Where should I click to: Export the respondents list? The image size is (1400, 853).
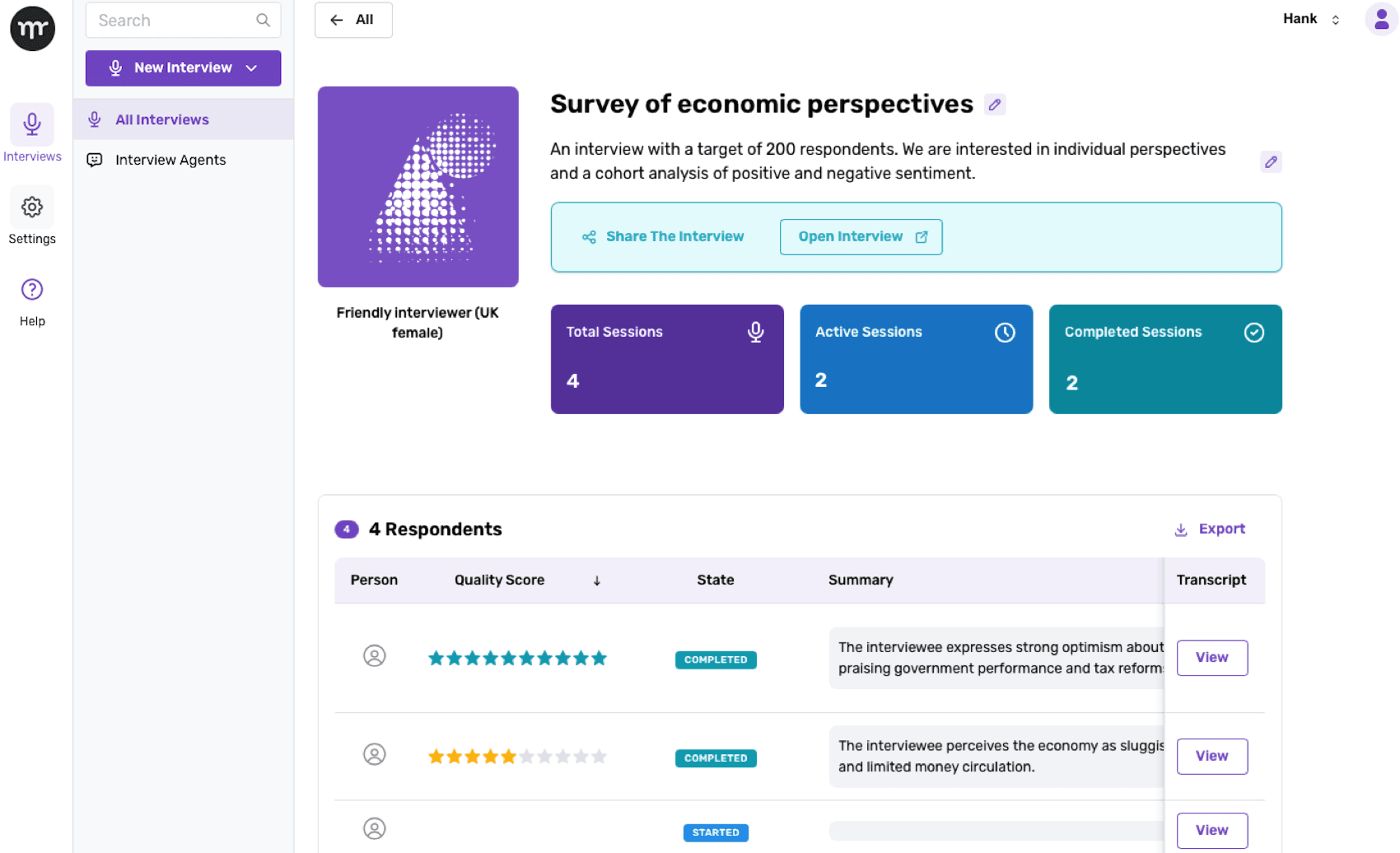[x=1210, y=529]
